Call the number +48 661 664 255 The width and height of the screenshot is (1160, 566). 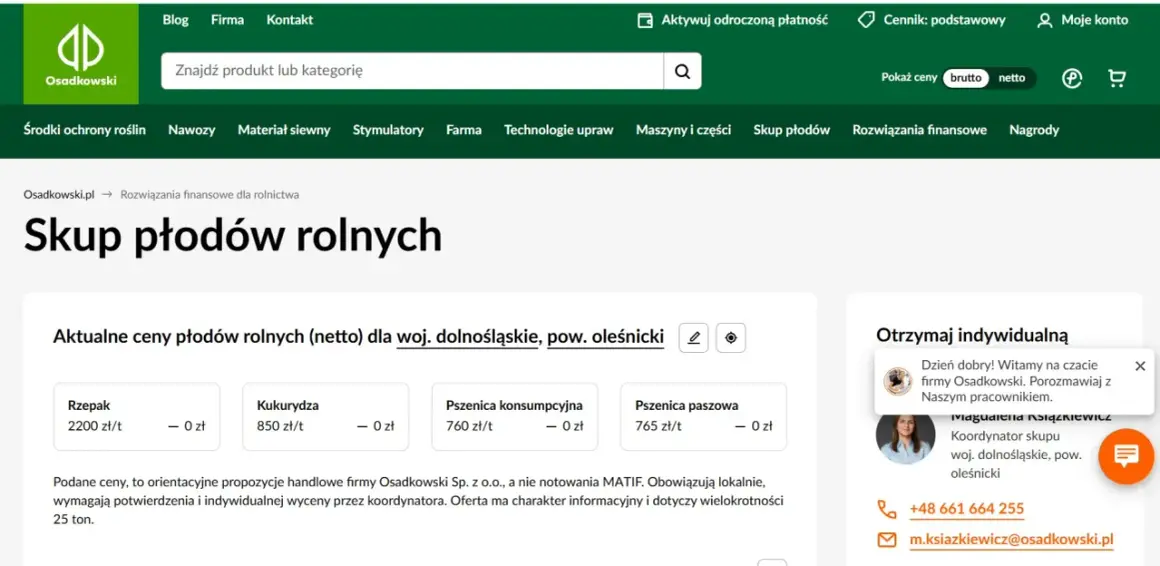(x=967, y=509)
